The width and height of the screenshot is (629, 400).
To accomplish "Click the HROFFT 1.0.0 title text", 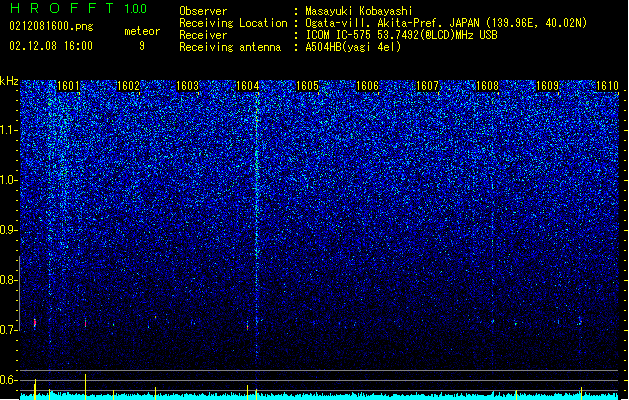I will coord(78,8).
